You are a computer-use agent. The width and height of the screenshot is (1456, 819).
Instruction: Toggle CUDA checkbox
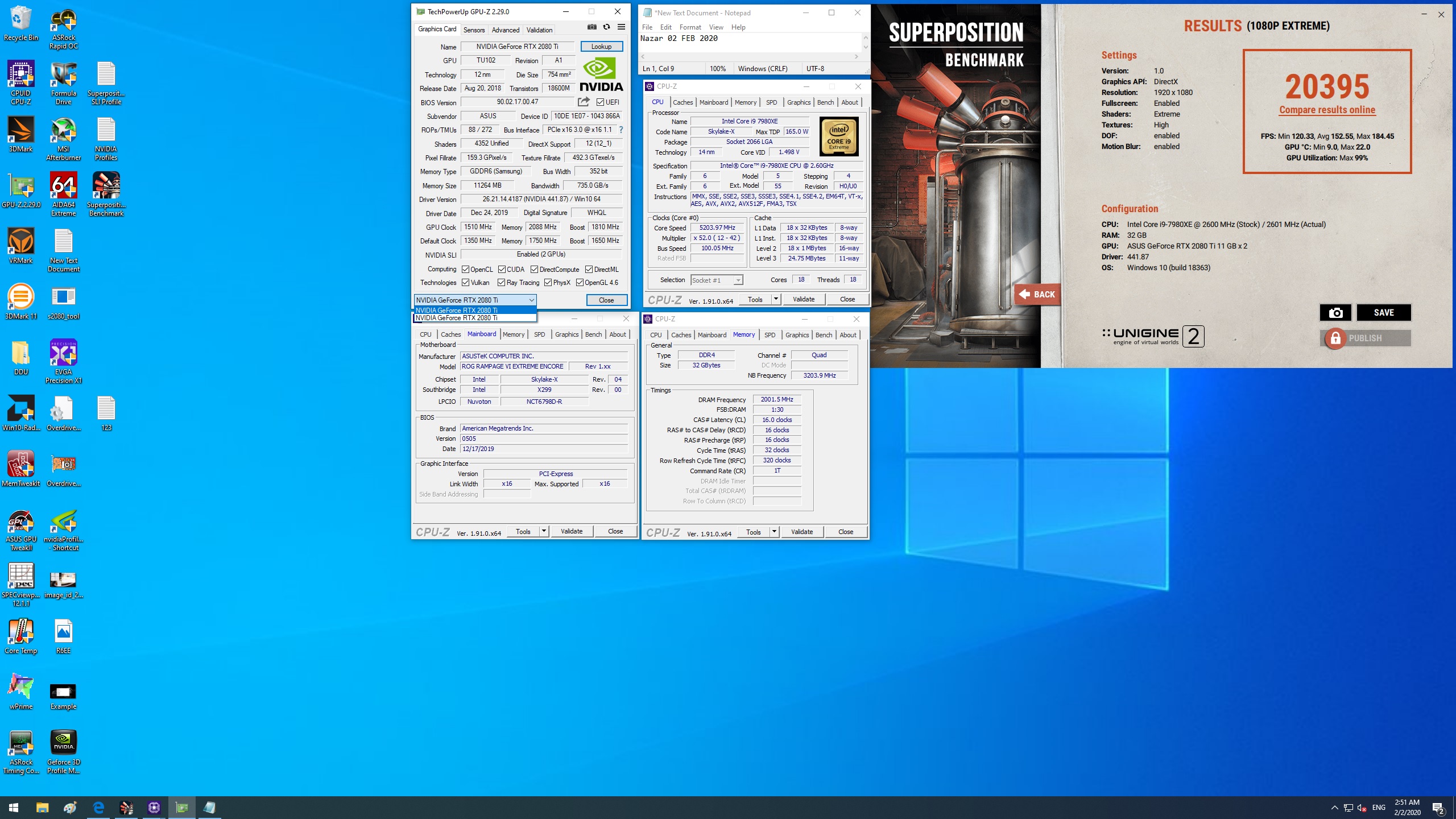tap(502, 270)
